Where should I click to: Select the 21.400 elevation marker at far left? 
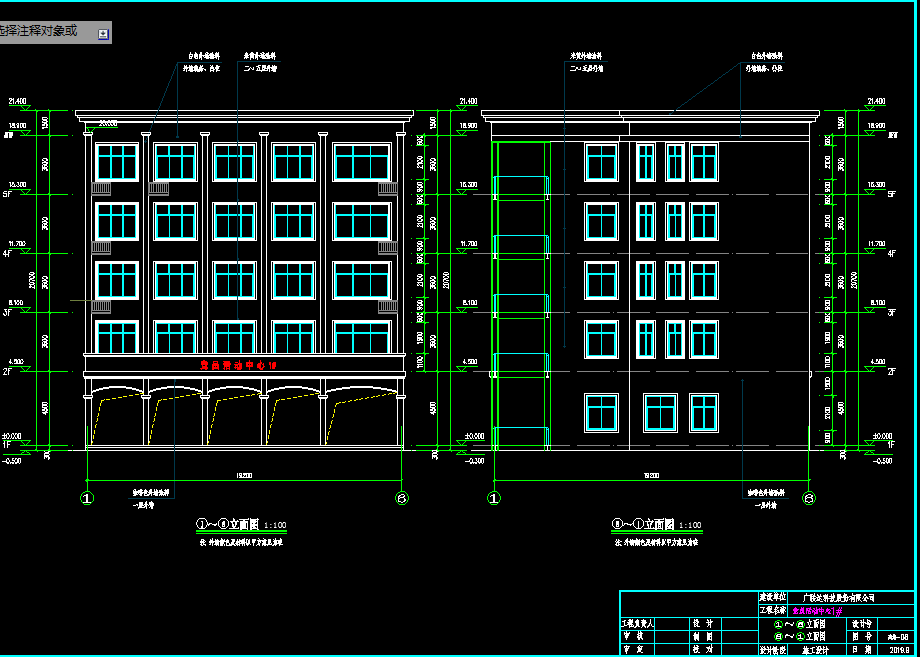[x=17, y=102]
